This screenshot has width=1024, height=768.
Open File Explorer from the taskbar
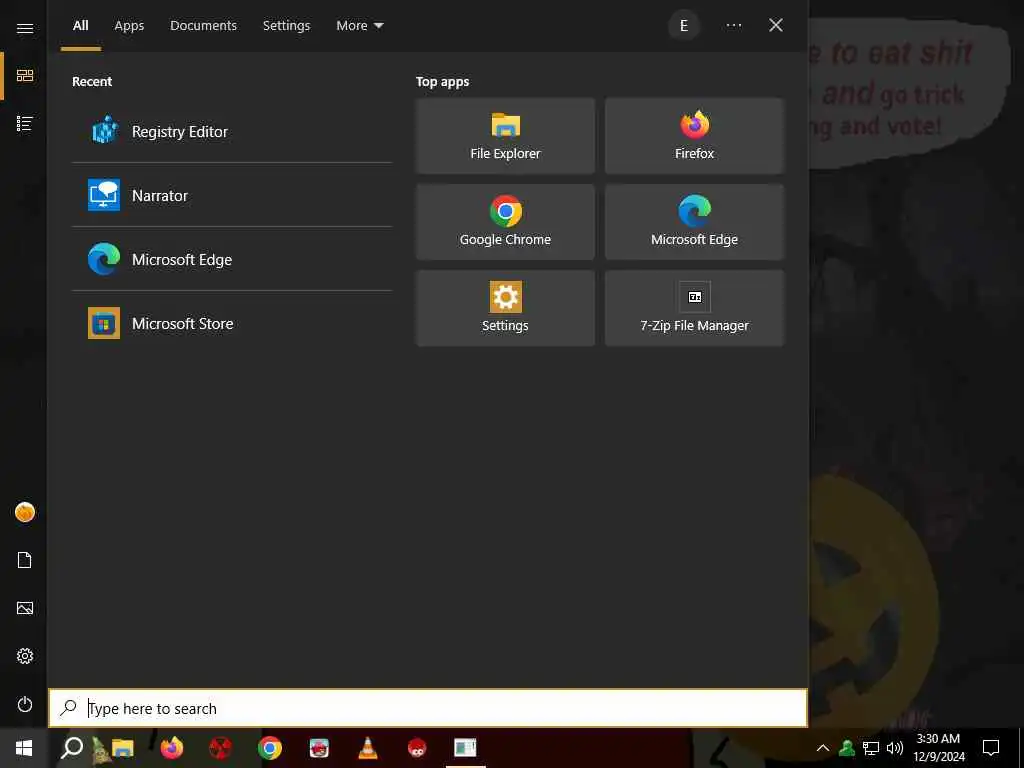[x=122, y=748]
